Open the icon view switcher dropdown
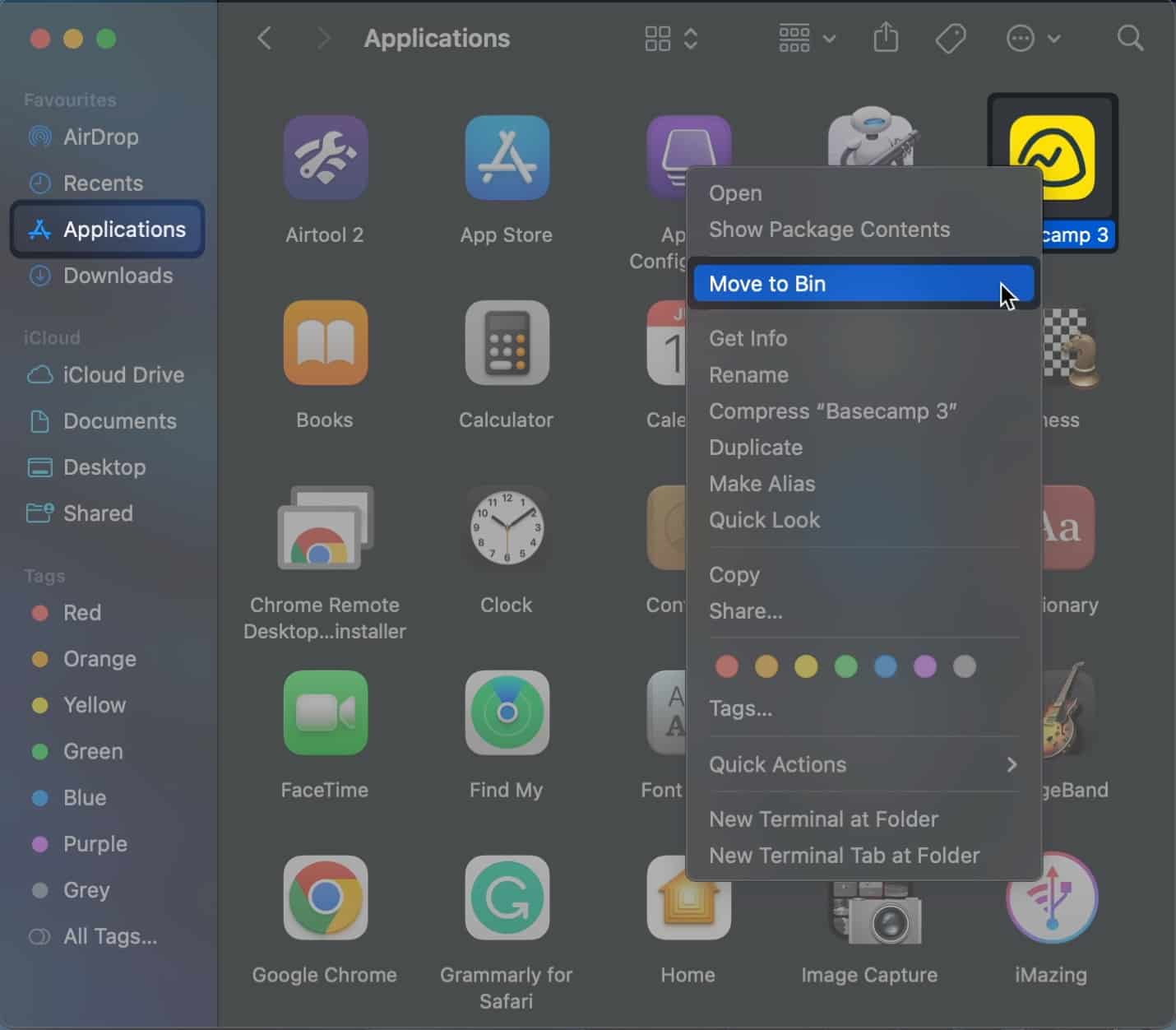 672,38
